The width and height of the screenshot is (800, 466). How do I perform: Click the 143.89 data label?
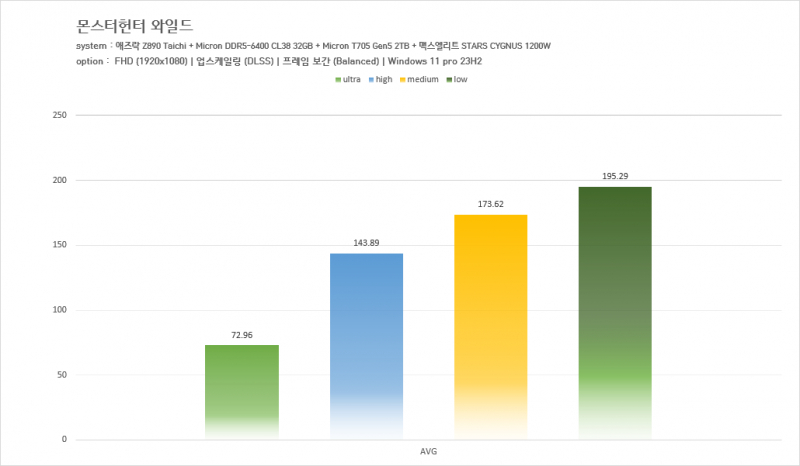click(366, 243)
